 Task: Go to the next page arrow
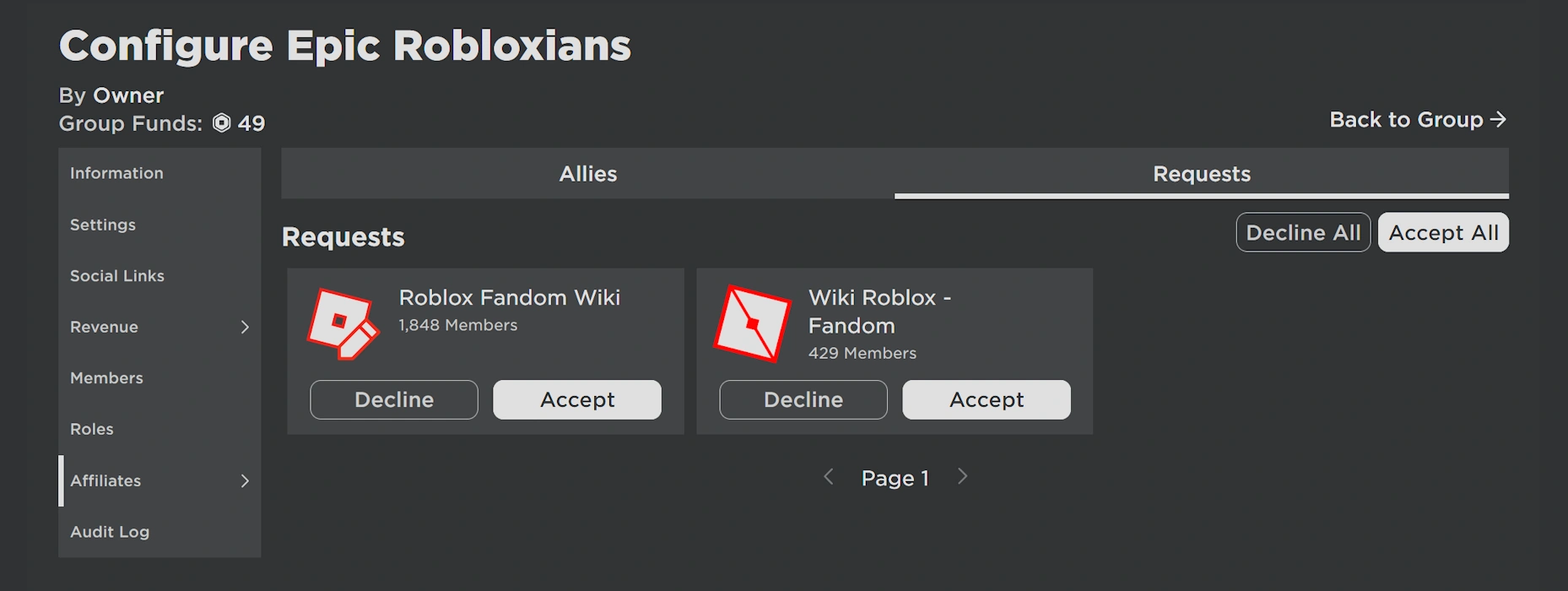point(962,477)
